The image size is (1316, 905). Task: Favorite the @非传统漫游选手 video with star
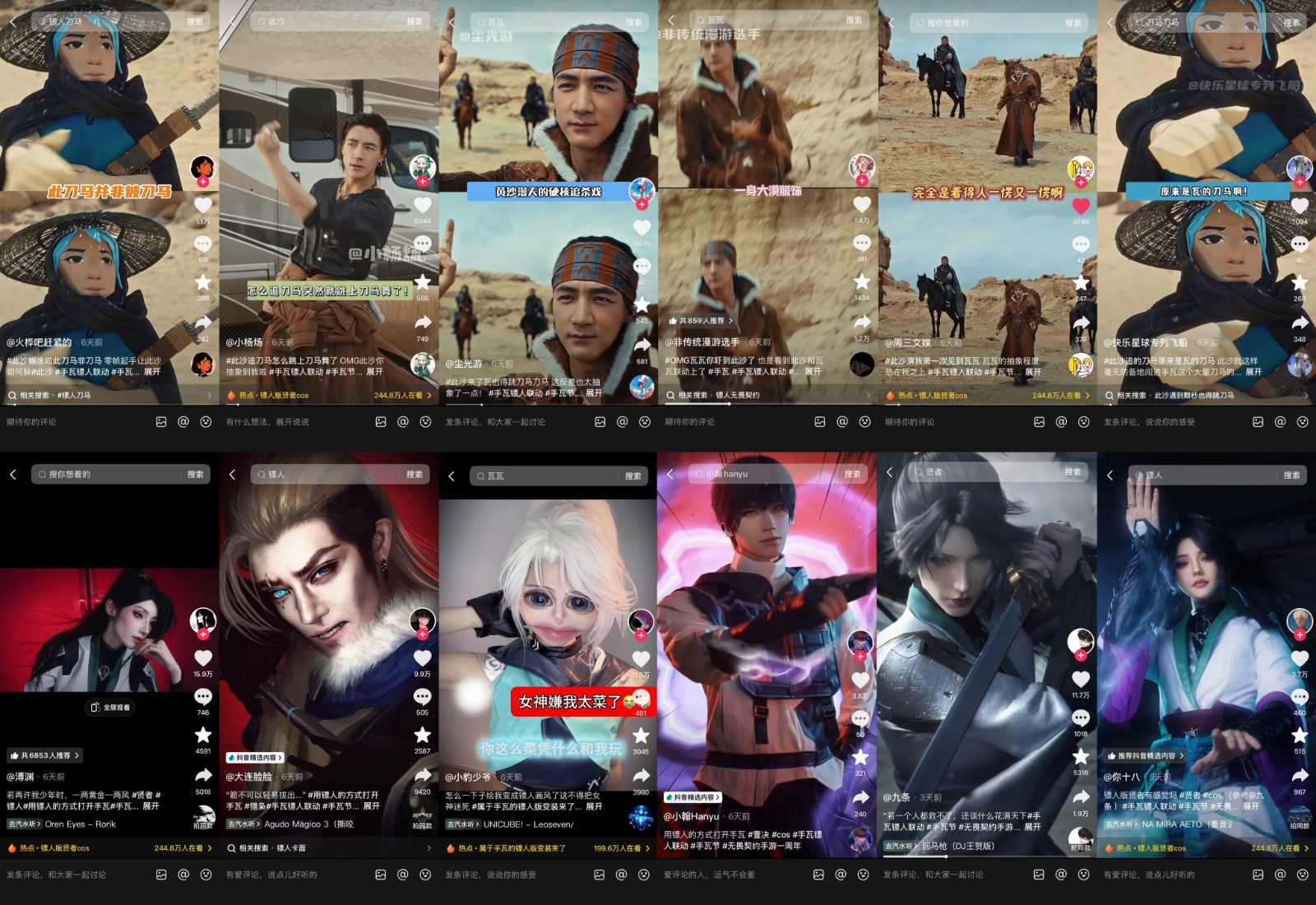(862, 282)
